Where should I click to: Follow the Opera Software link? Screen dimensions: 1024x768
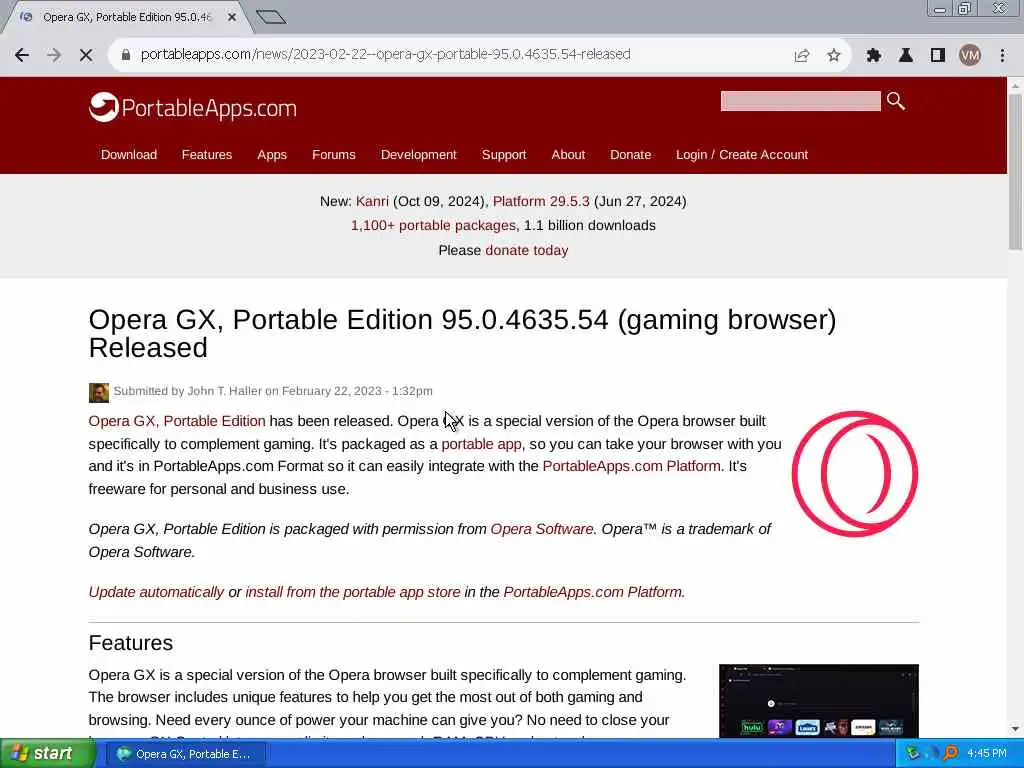click(542, 529)
